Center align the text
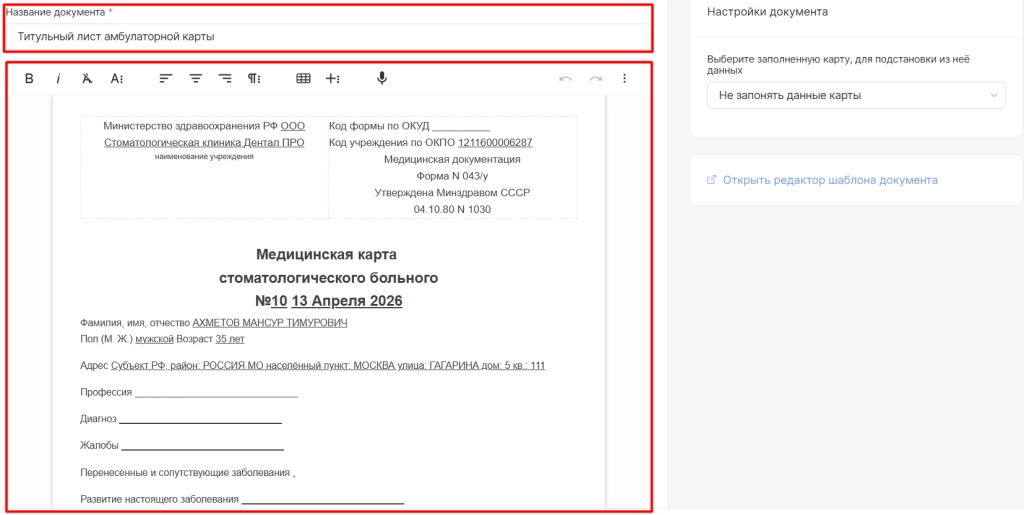The height and width of the screenshot is (515, 1024). pos(196,78)
